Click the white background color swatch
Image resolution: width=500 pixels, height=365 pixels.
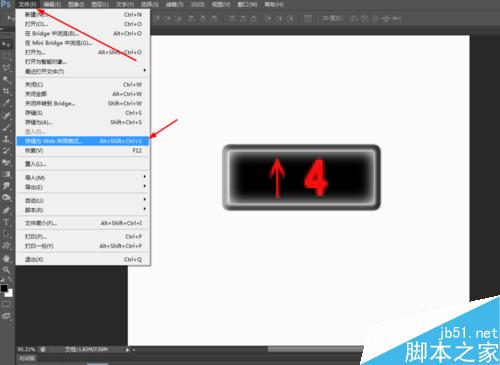click(10, 294)
